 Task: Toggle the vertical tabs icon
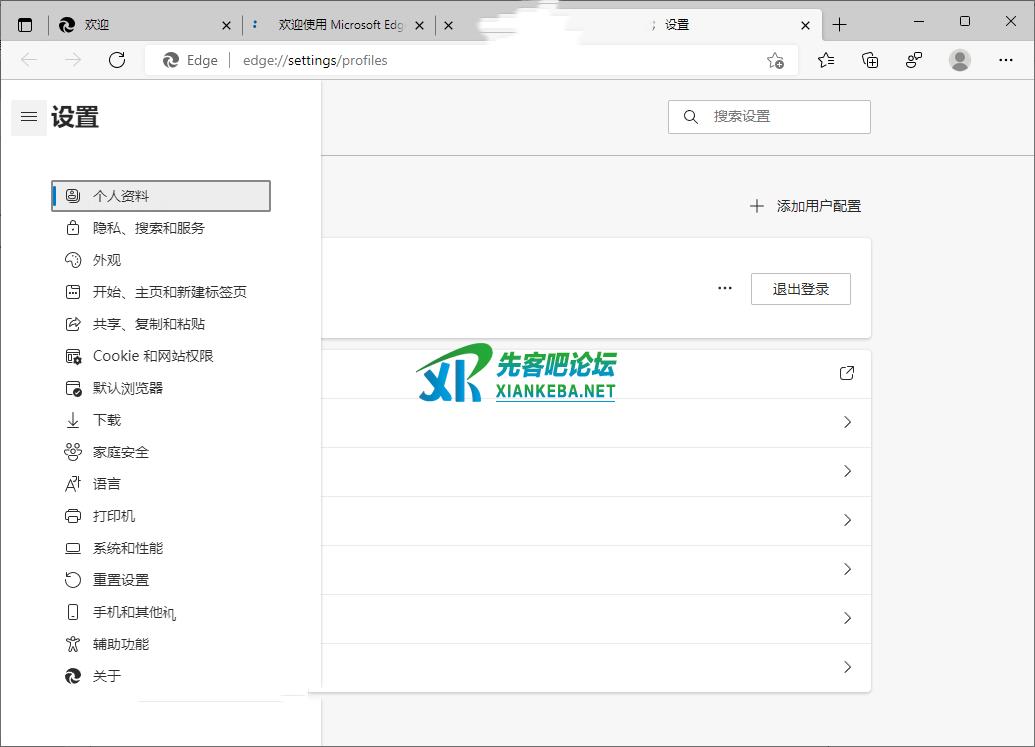pyautogui.click(x=25, y=25)
